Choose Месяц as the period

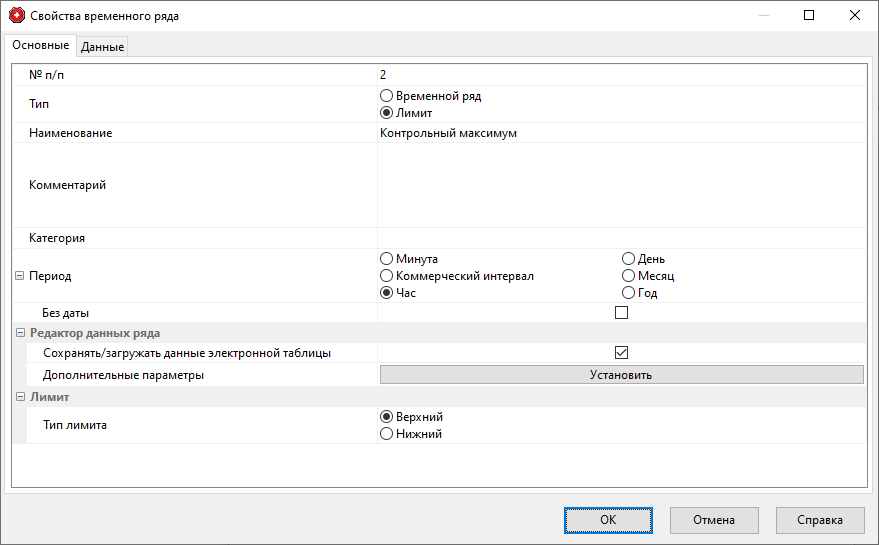[629, 276]
